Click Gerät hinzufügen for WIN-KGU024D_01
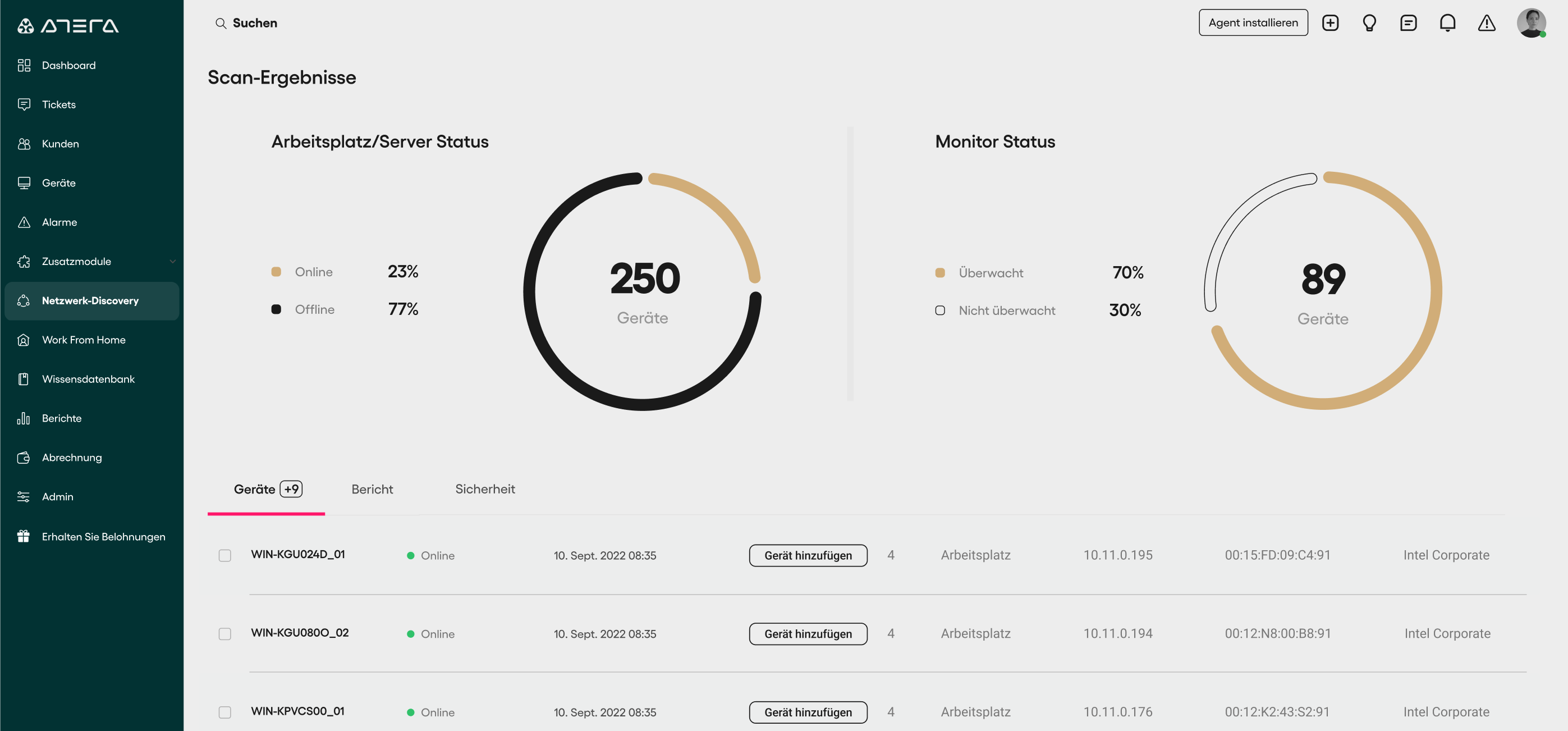 coord(808,556)
